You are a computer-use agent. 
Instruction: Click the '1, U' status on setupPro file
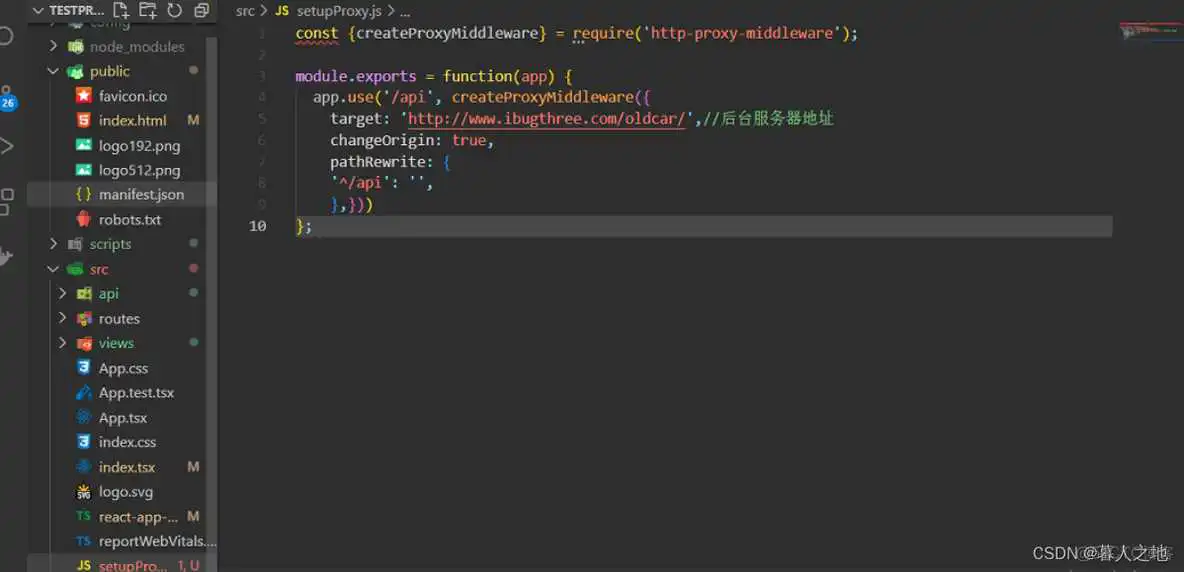tap(189, 565)
